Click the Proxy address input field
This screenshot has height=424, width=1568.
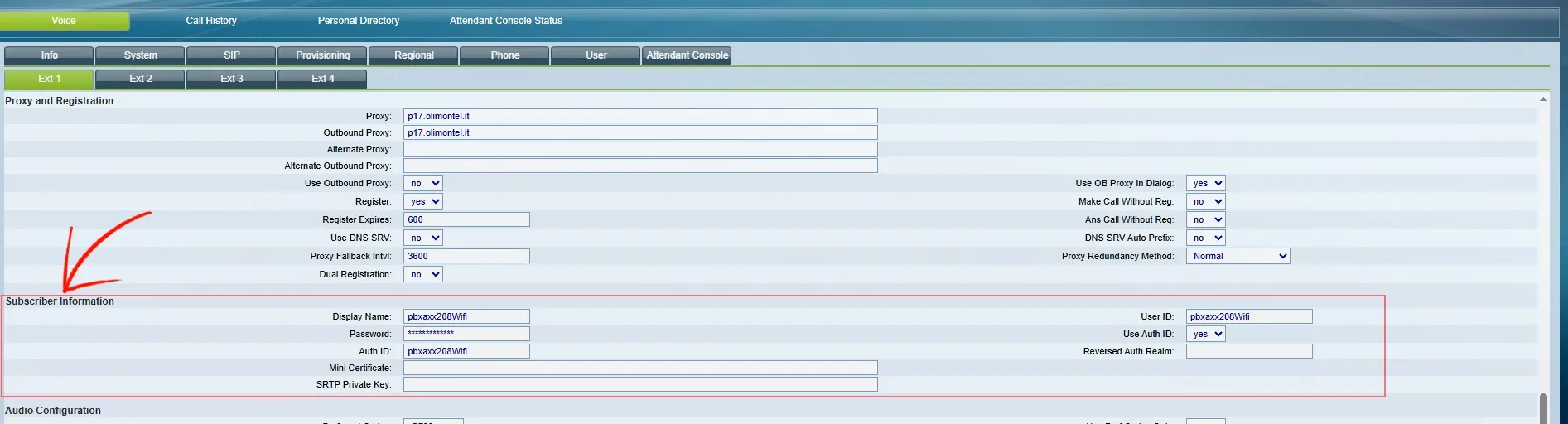point(639,116)
